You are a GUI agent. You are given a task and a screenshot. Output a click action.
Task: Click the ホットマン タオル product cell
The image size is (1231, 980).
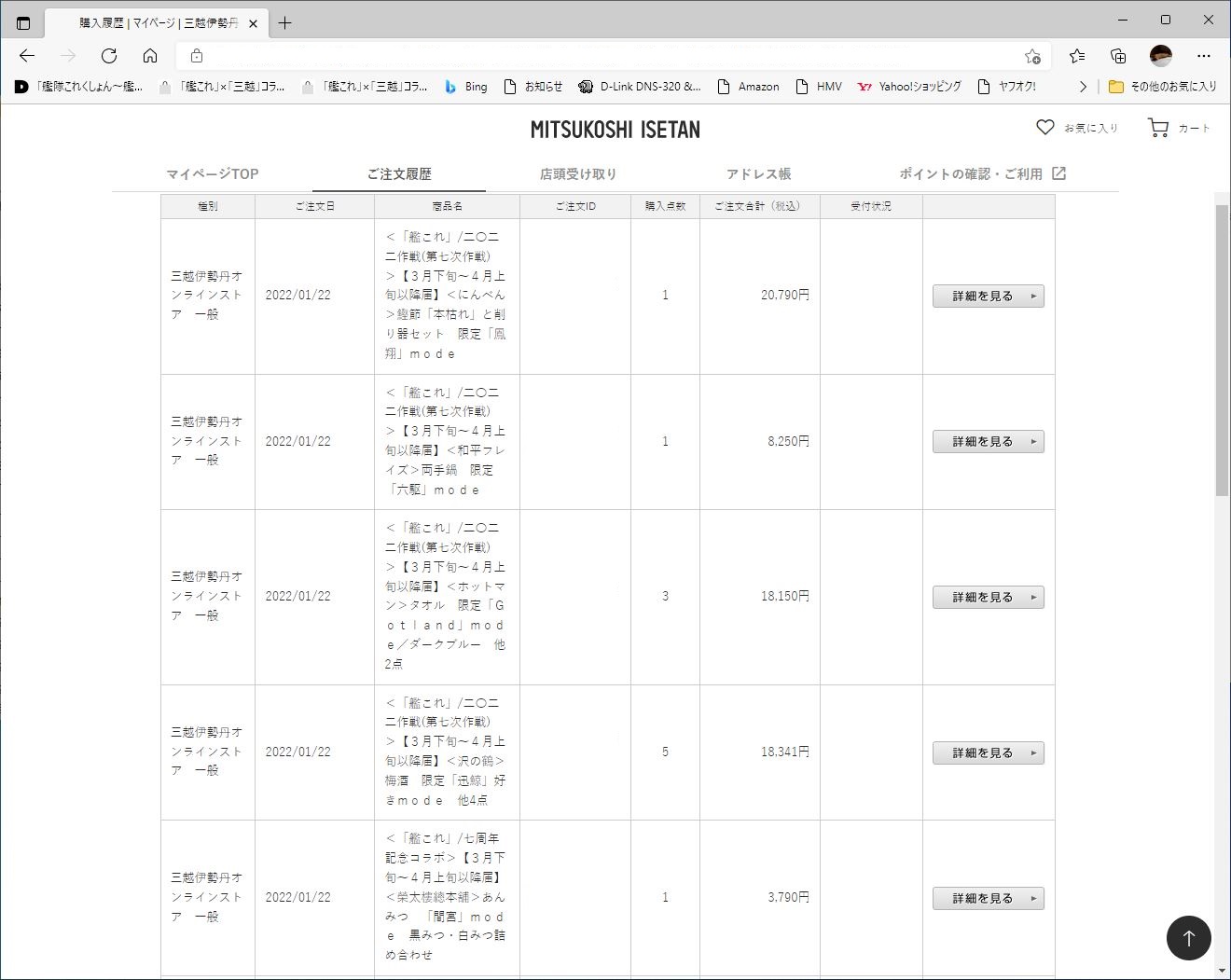(x=447, y=596)
